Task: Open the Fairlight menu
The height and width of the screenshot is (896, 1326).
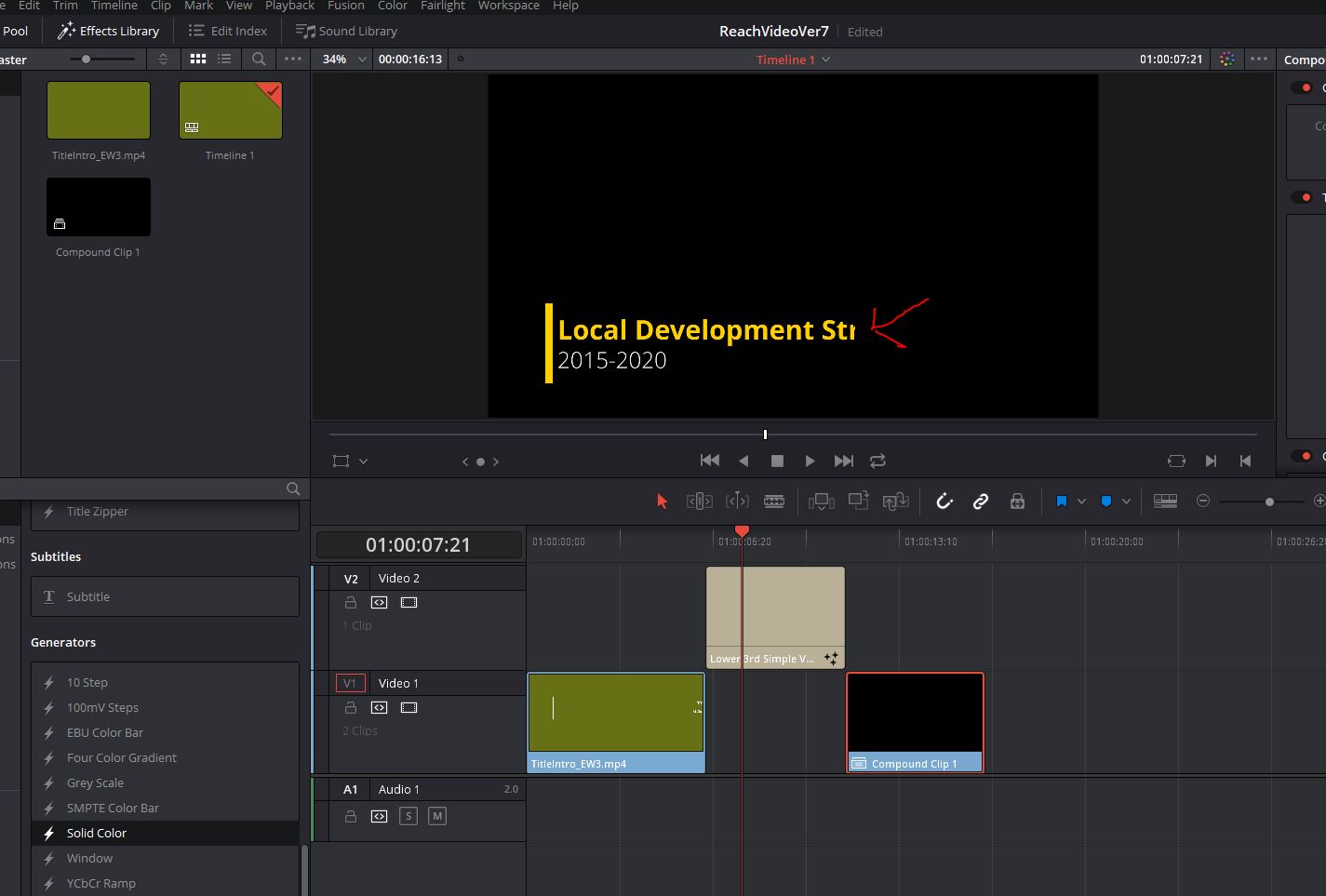Action: (443, 6)
